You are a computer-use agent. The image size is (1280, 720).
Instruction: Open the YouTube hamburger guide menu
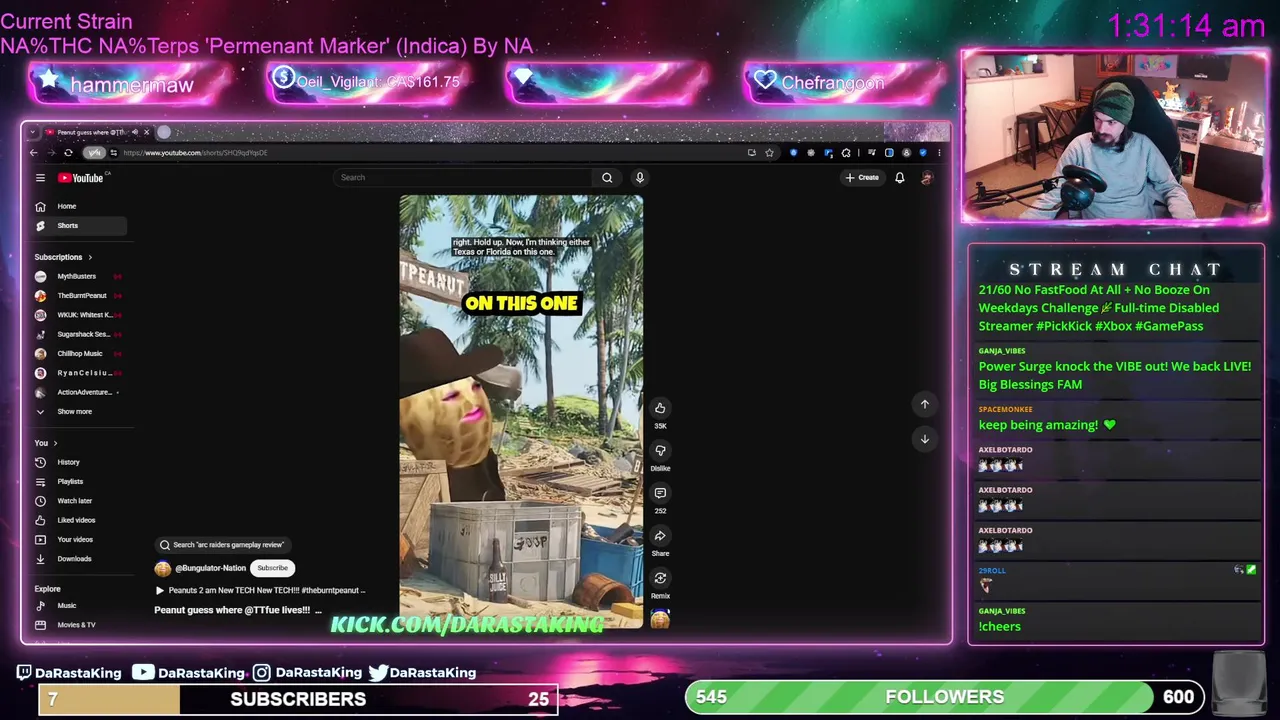(x=40, y=178)
